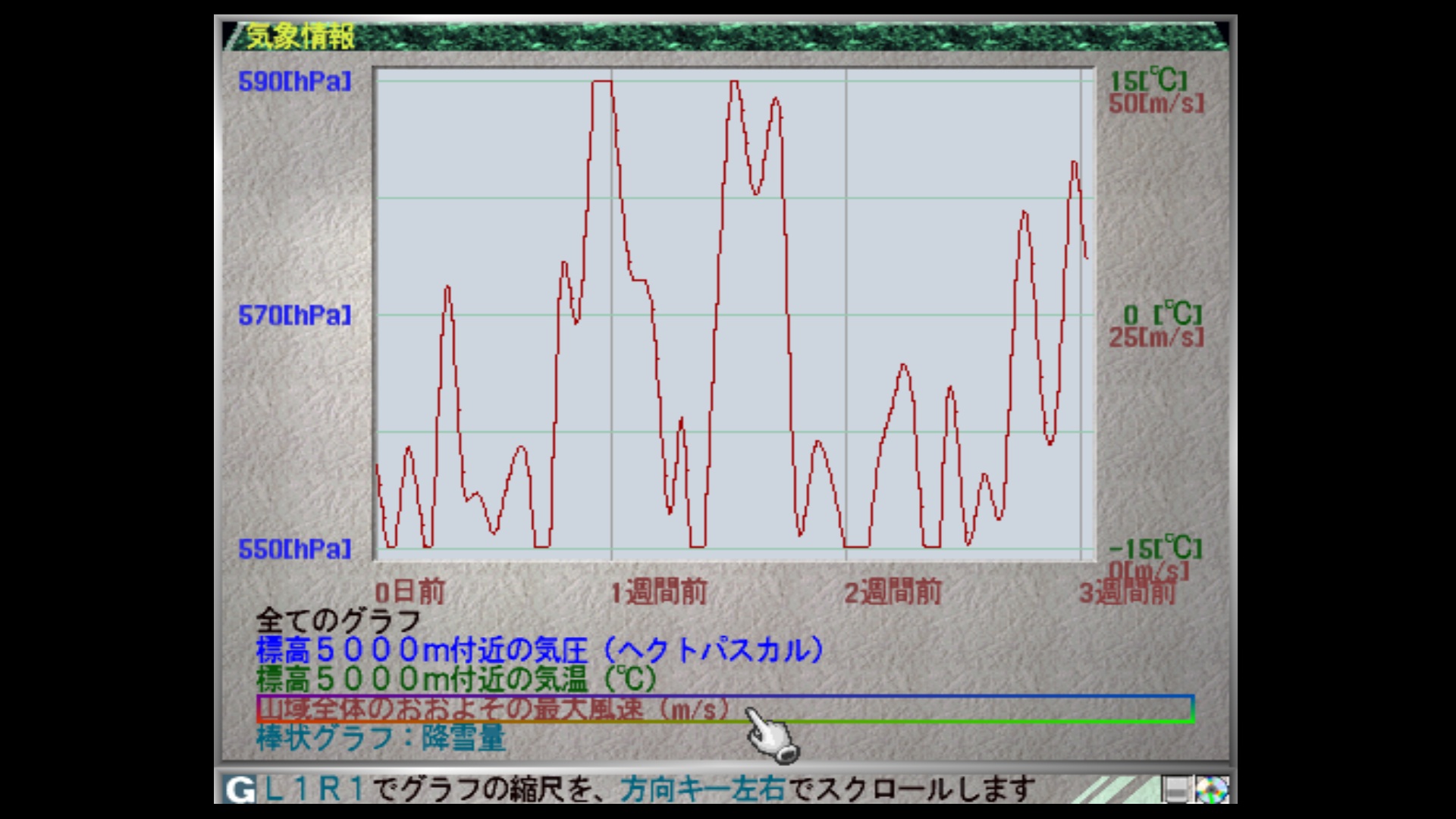Image resolution: width=1456 pixels, height=819 pixels.
Task: Select 標高5000m付近の気圧 pressure graph option
Action: [x=540, y=650]
